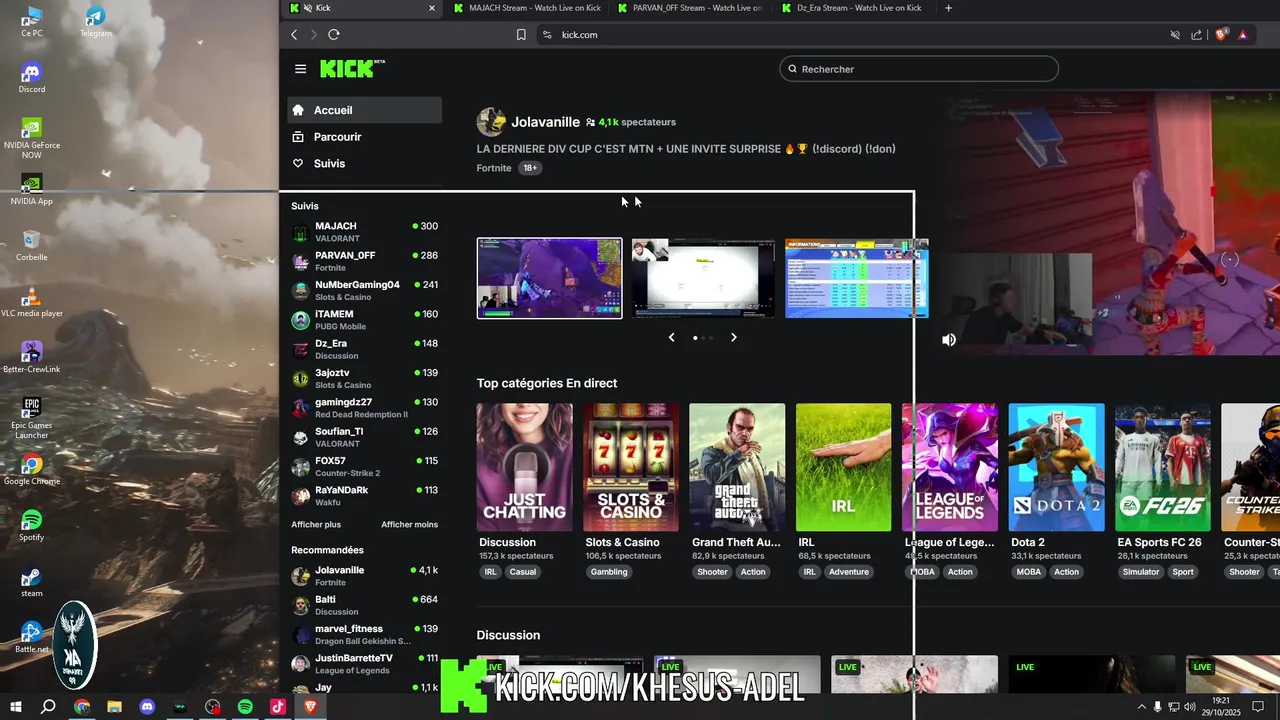Open Spotify desktop shortcut
Image resolution: width=1280 pixels, height=720 pixels.
[32, 525]
